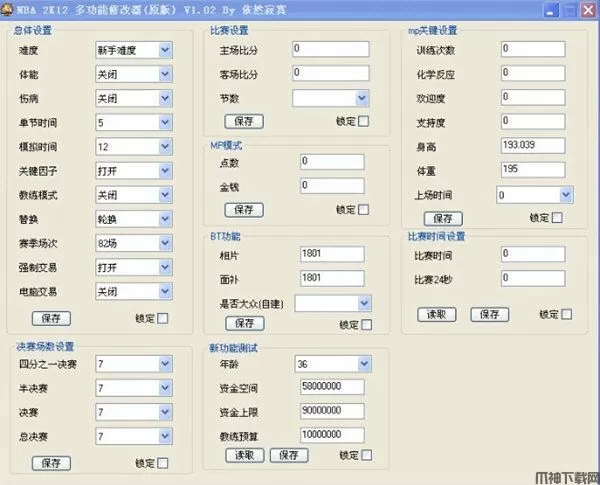Screen dimensions: 600x485
Task: Click the 训练次数 input field
Action: click(533, 49)
